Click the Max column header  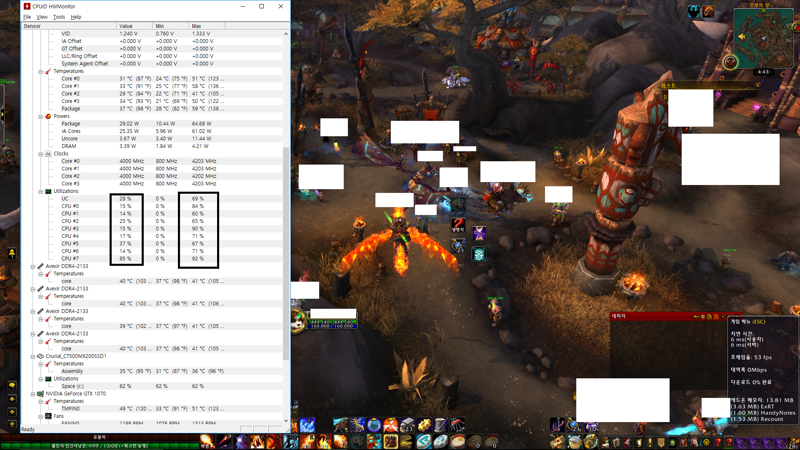tap(207, 26)
